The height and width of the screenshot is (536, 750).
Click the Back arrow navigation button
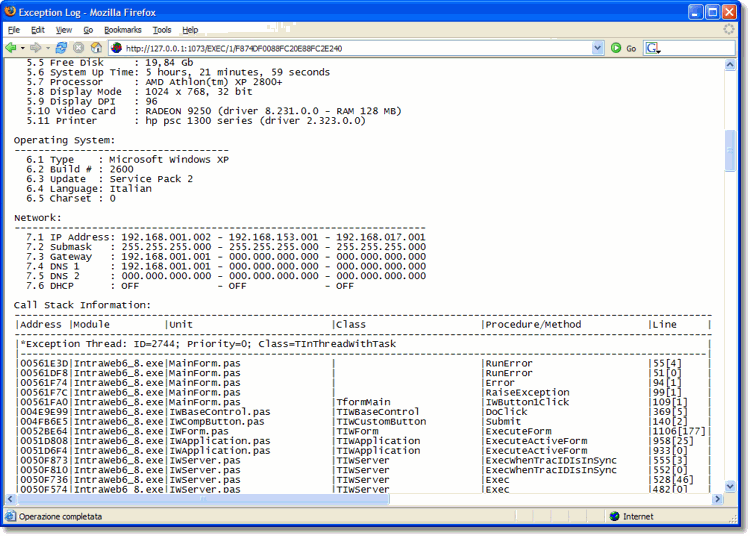[11, 48]
